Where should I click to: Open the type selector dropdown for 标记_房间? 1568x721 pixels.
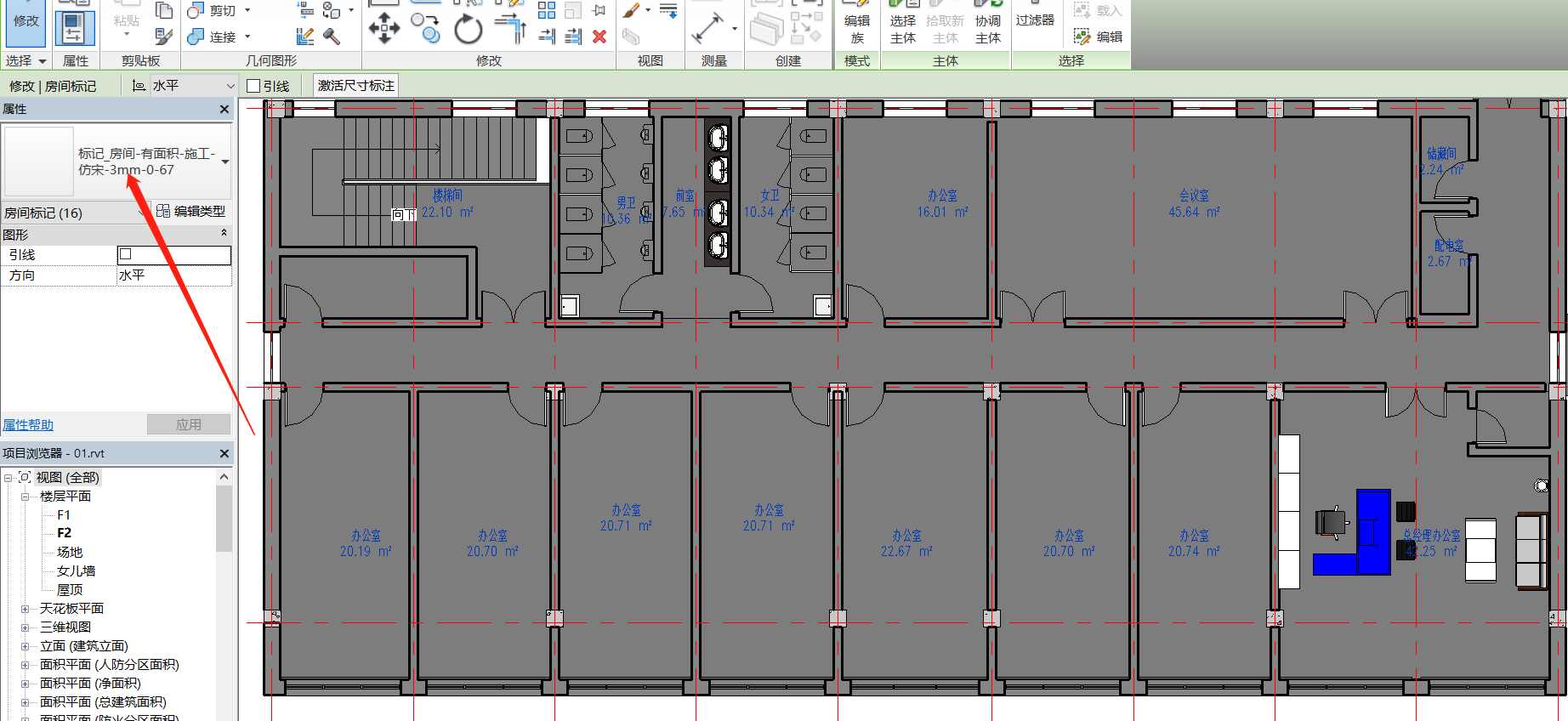(x=225, y=162)
